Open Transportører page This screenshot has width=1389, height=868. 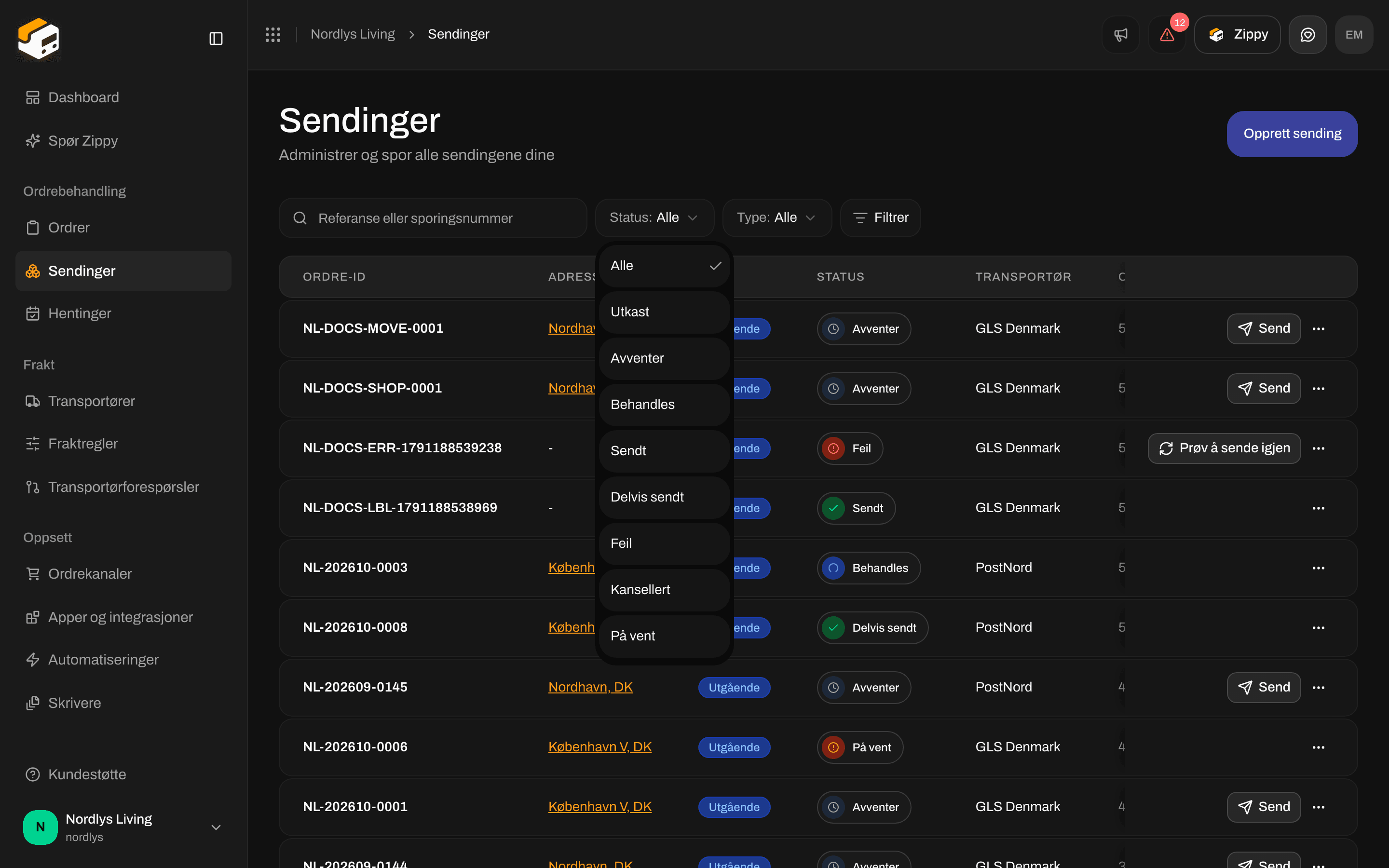pos(123,401)
